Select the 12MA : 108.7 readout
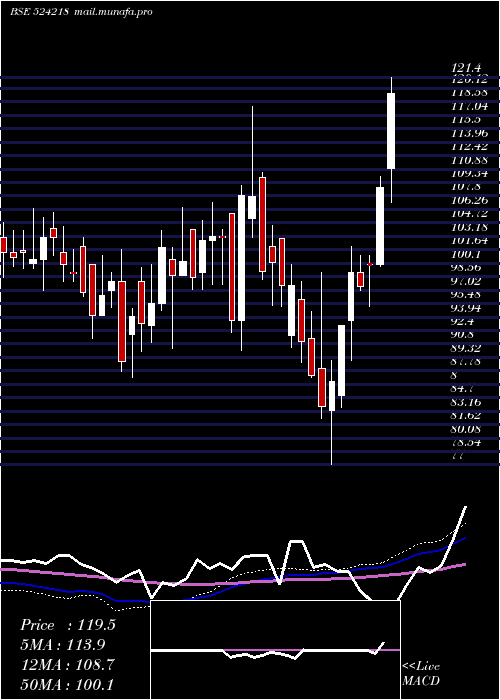This screenshot has height=700, width=500. (x=67, y=665)
